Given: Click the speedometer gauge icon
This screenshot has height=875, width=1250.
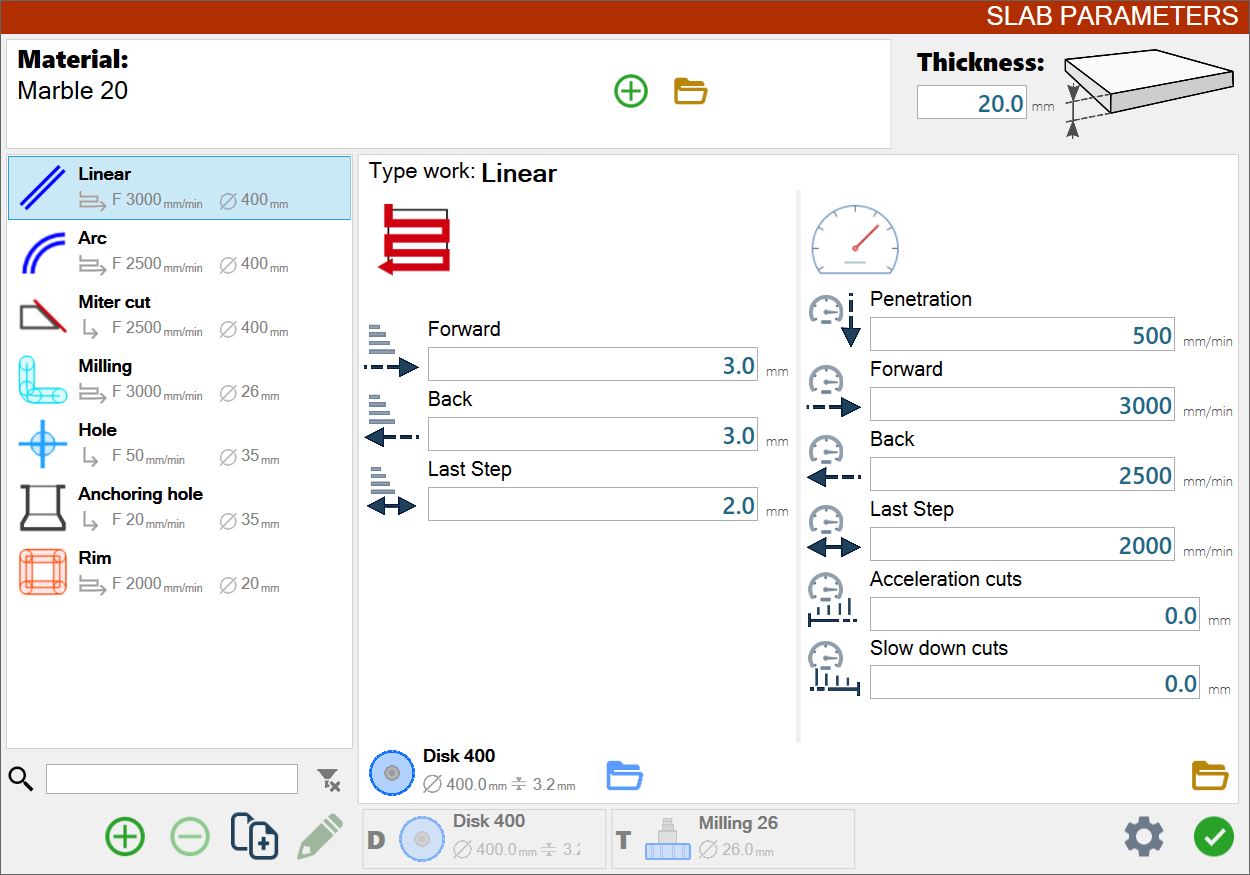Looking at the screenshot, I should [854, 240].
